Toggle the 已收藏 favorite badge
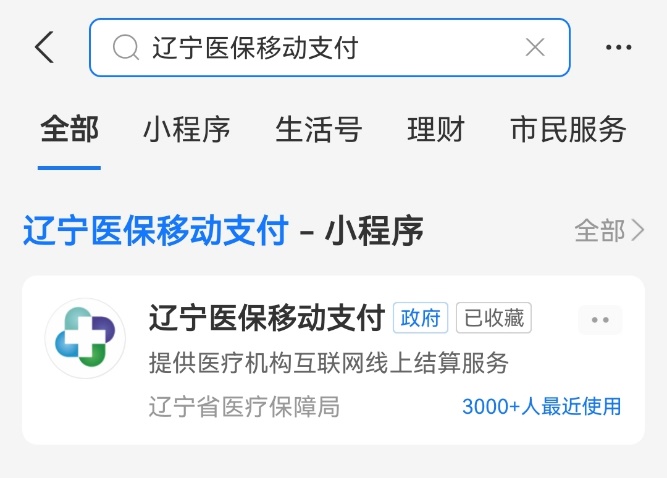The width and height of the screenshot is (667, 478). (x=494, y=318)
